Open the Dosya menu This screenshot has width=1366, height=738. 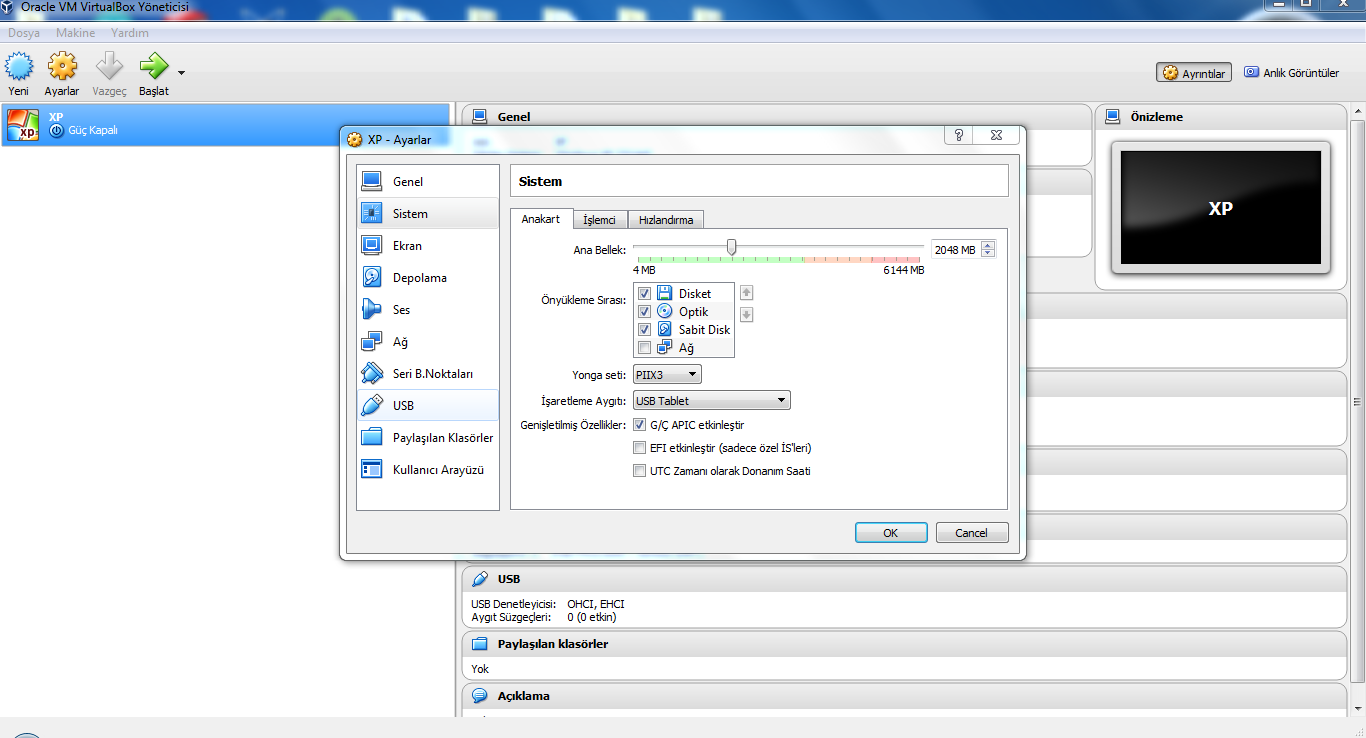pyautogui.click(x=24, y=33)
